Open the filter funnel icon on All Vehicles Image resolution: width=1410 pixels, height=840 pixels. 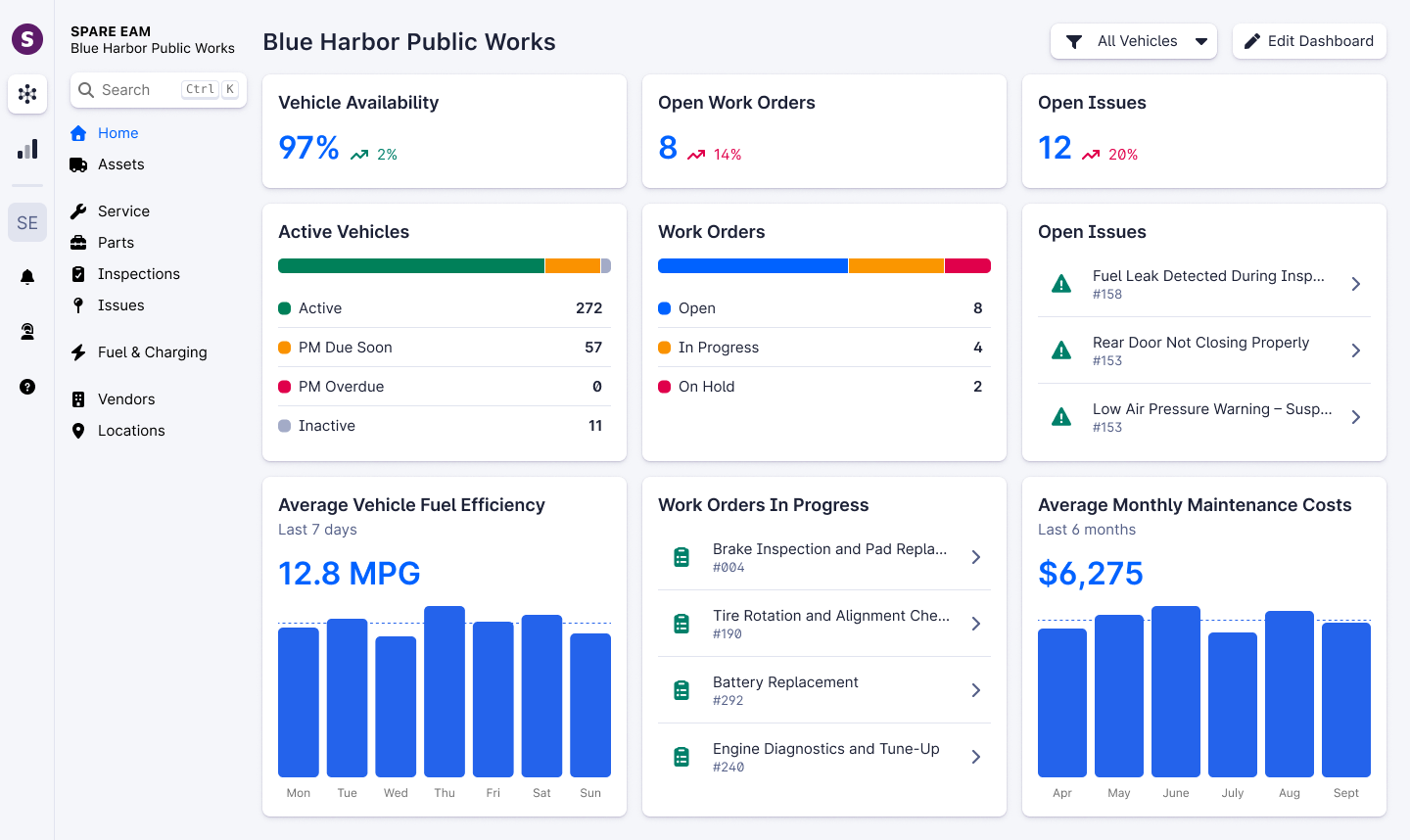click(1074, 41)
